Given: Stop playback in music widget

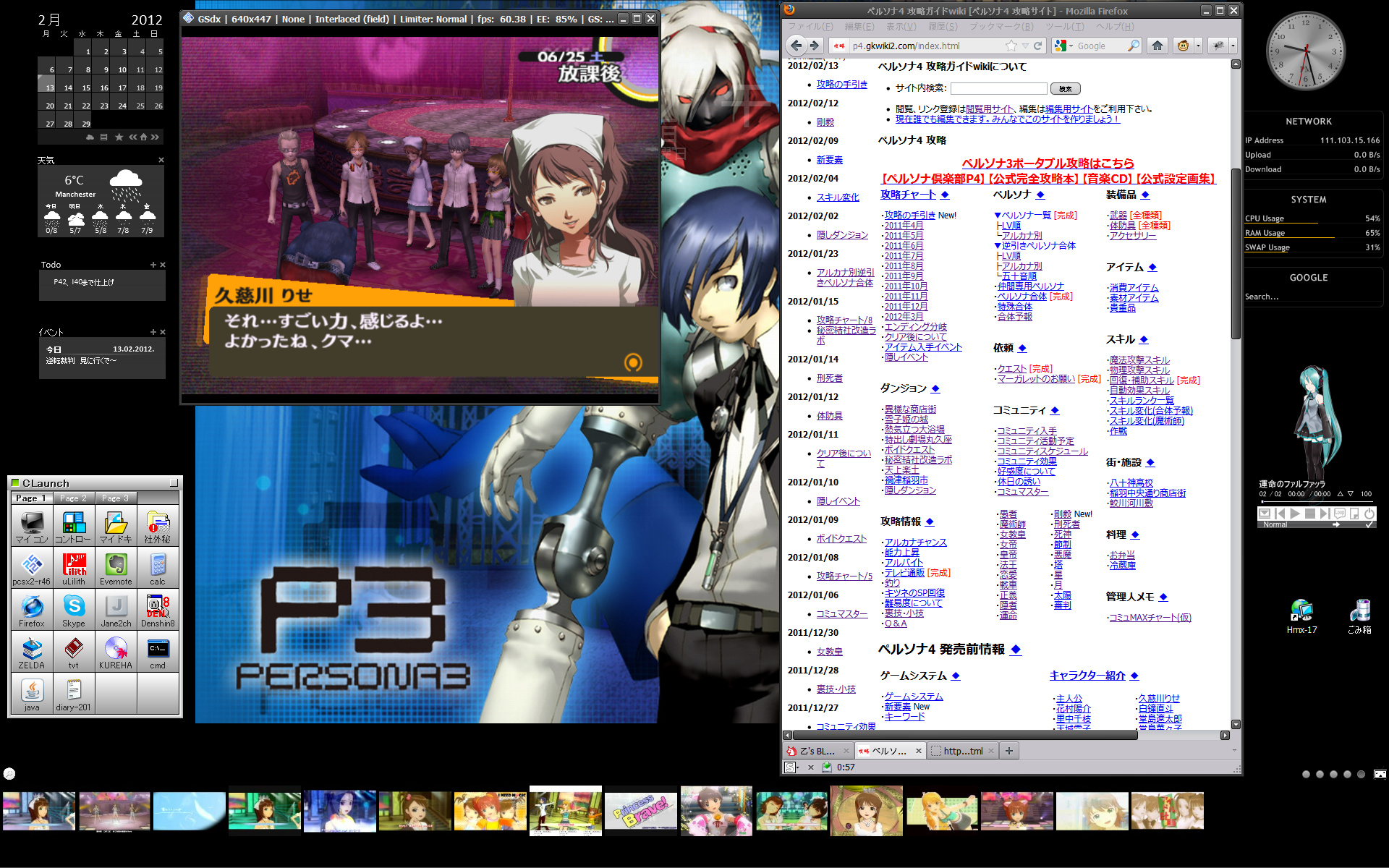Looking at the screenshot, I should tap(1310, 513).
